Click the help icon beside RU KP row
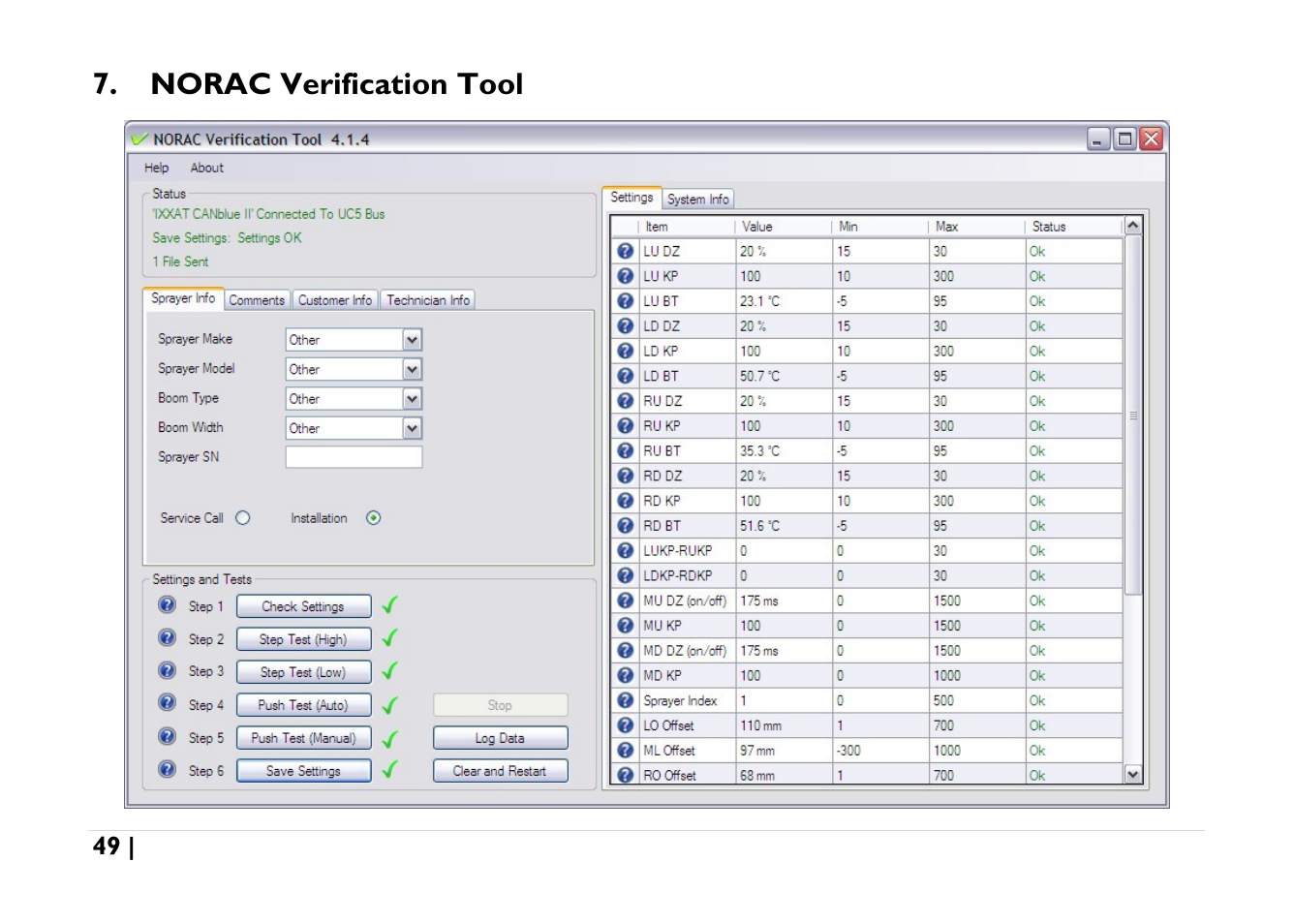This screenshot has width=1294, height=924. pyautogui.click(x=626, y=426)
